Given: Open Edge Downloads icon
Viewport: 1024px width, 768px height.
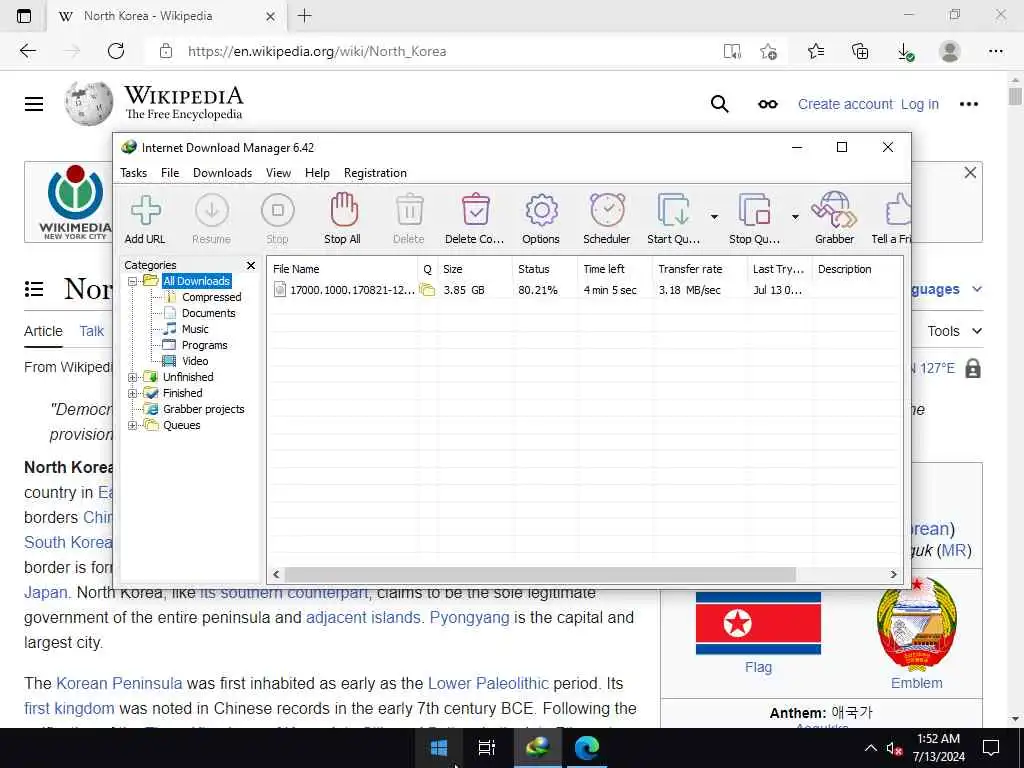Looking at the screenshot, I should (905, 51).
